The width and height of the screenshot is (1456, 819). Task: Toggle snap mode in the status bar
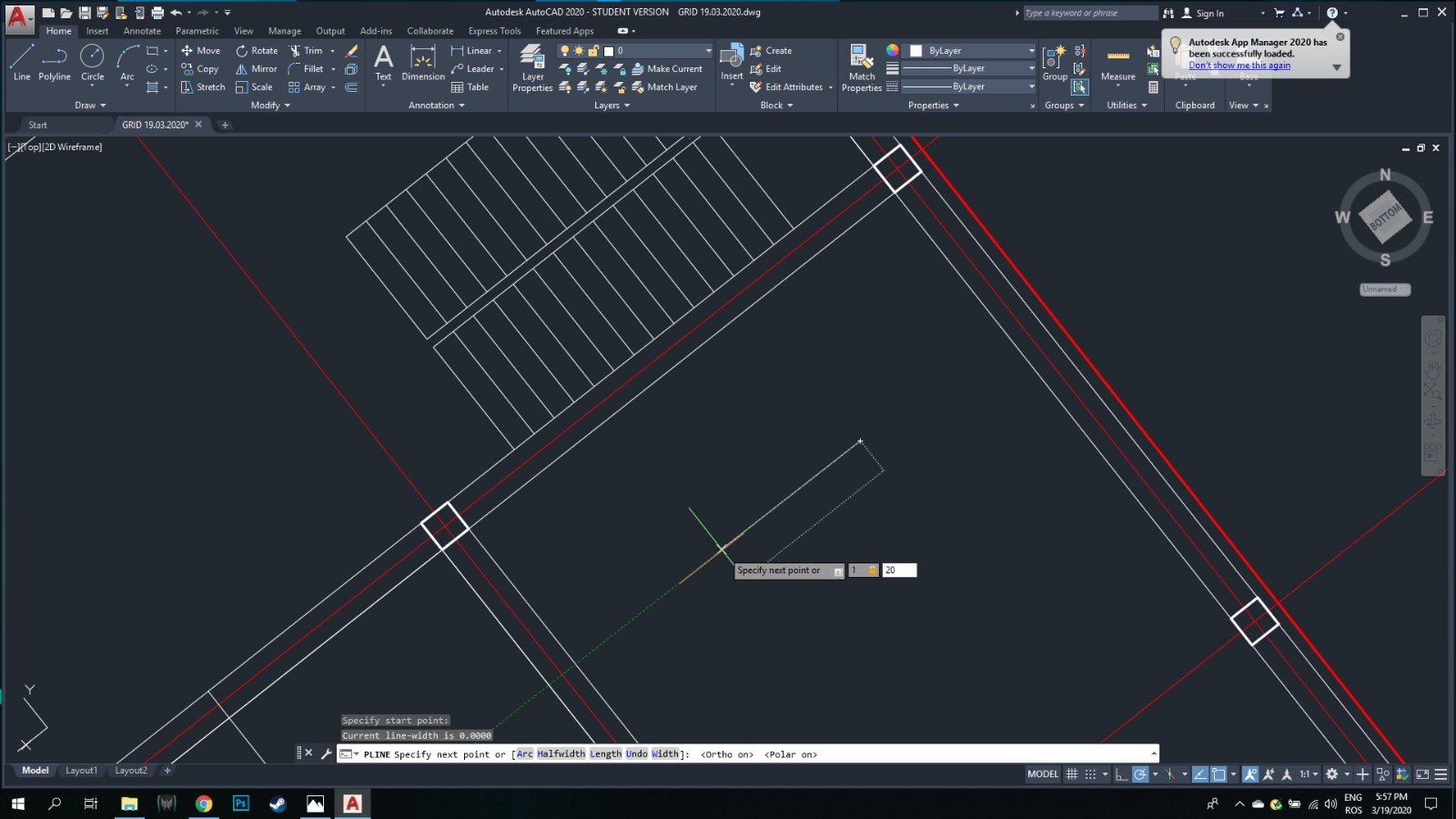[x=1090, y=773]
